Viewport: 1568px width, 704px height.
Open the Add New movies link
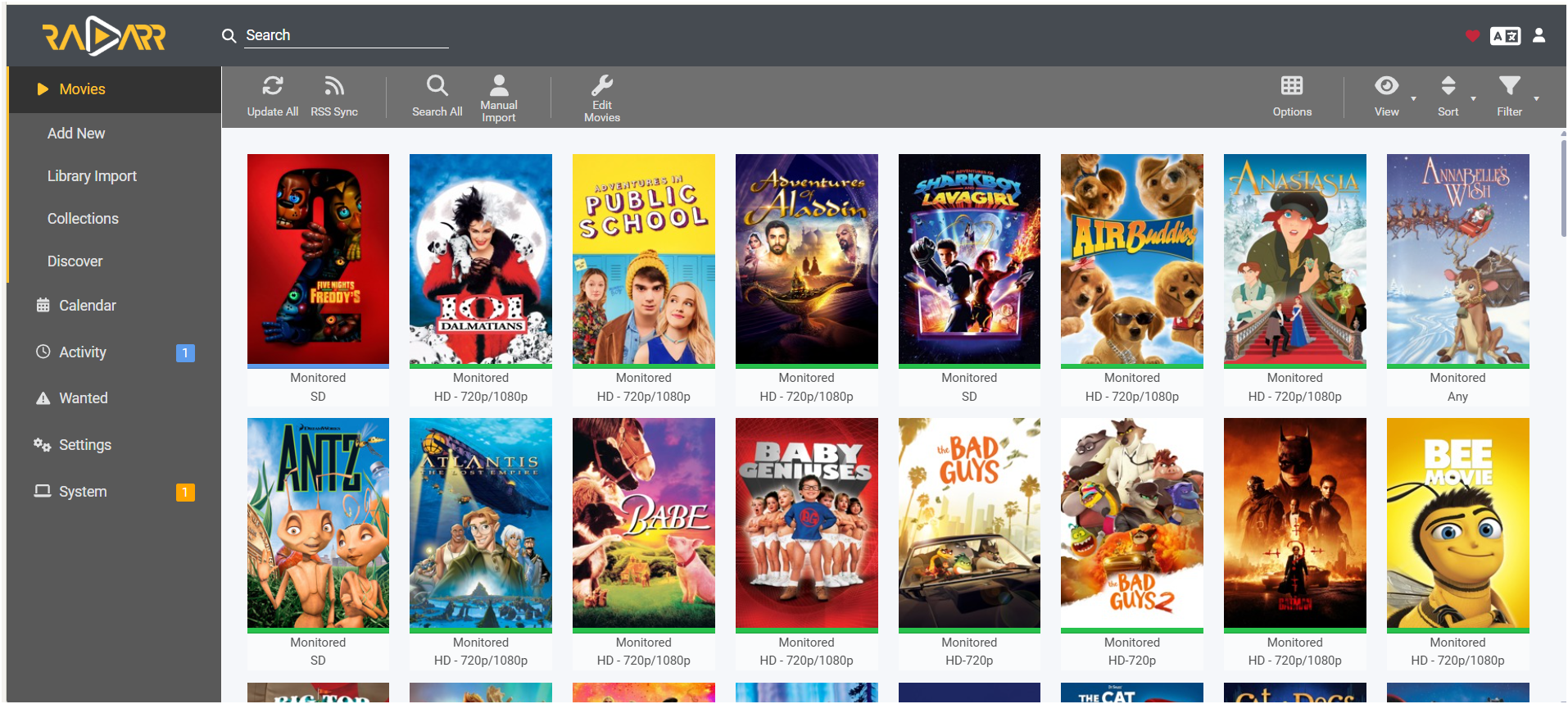tap(76, 134)
